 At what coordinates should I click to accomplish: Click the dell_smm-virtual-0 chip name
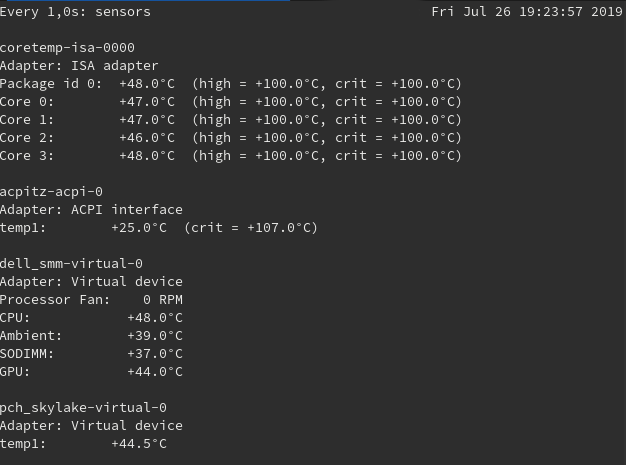coord(71,264)
